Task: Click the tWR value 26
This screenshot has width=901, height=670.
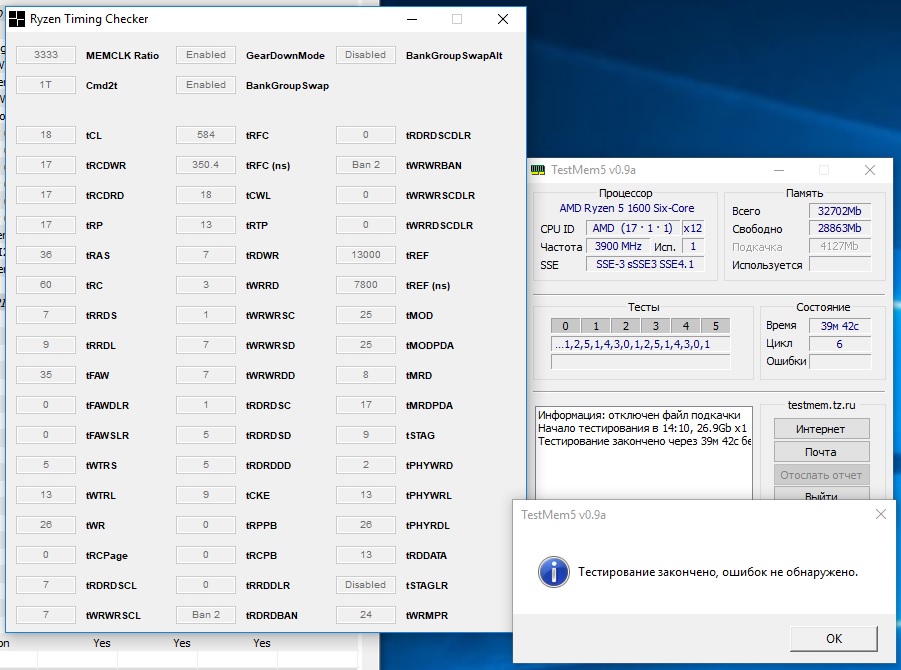Action: (x=46, y=525)
